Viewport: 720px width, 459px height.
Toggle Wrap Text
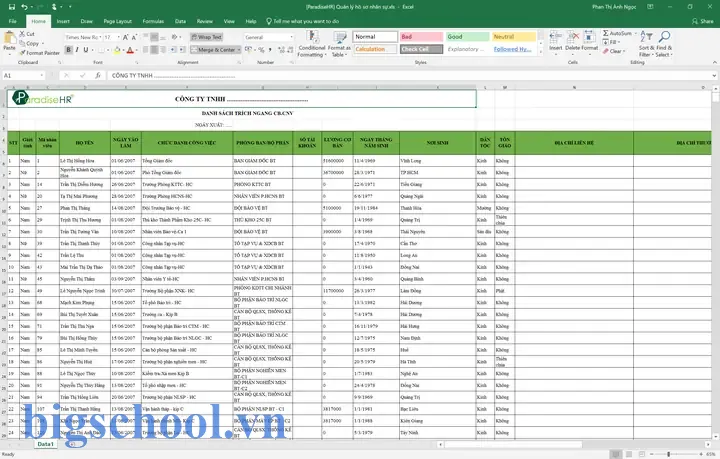207,37
